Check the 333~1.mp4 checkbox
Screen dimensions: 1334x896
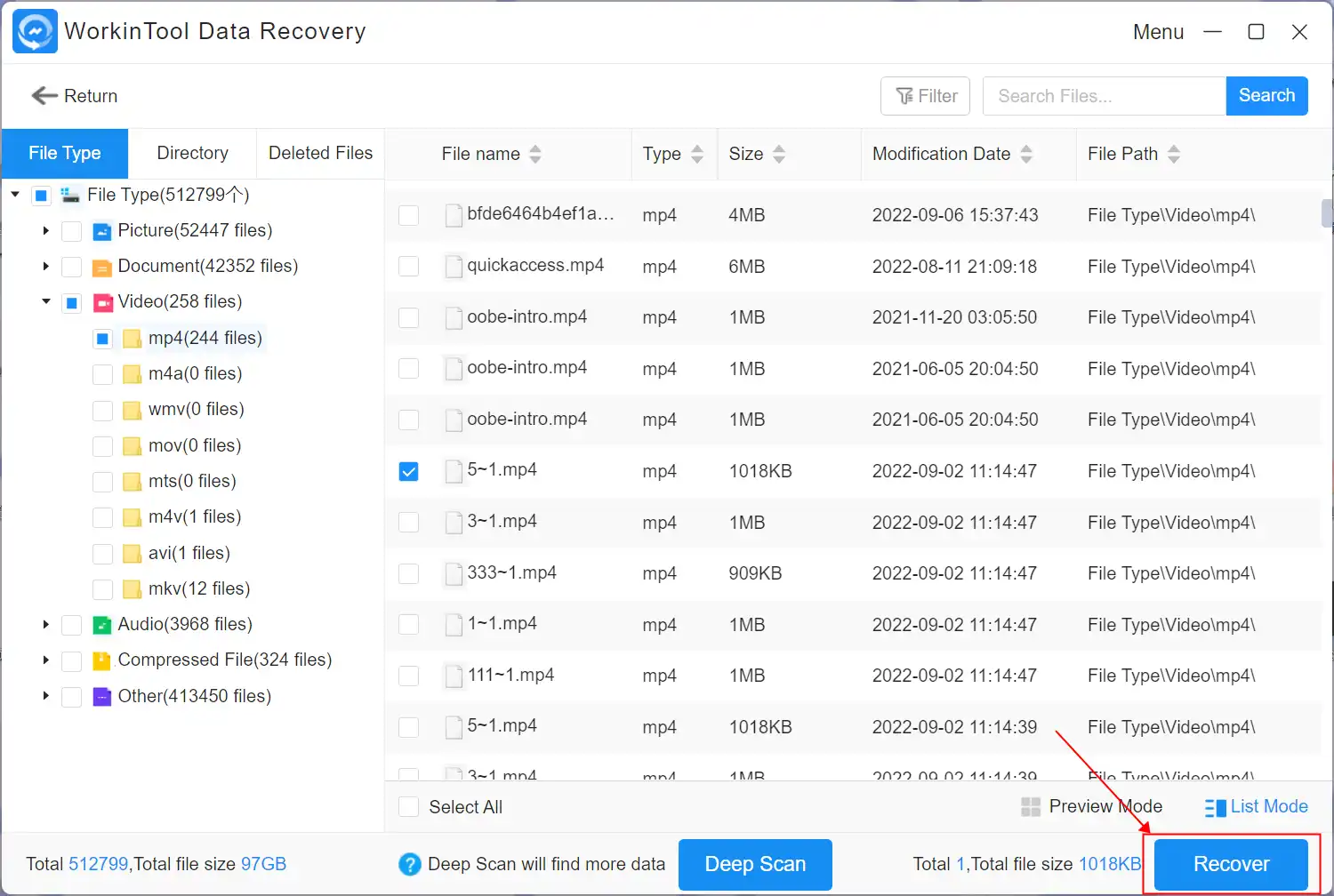(409, 574)
